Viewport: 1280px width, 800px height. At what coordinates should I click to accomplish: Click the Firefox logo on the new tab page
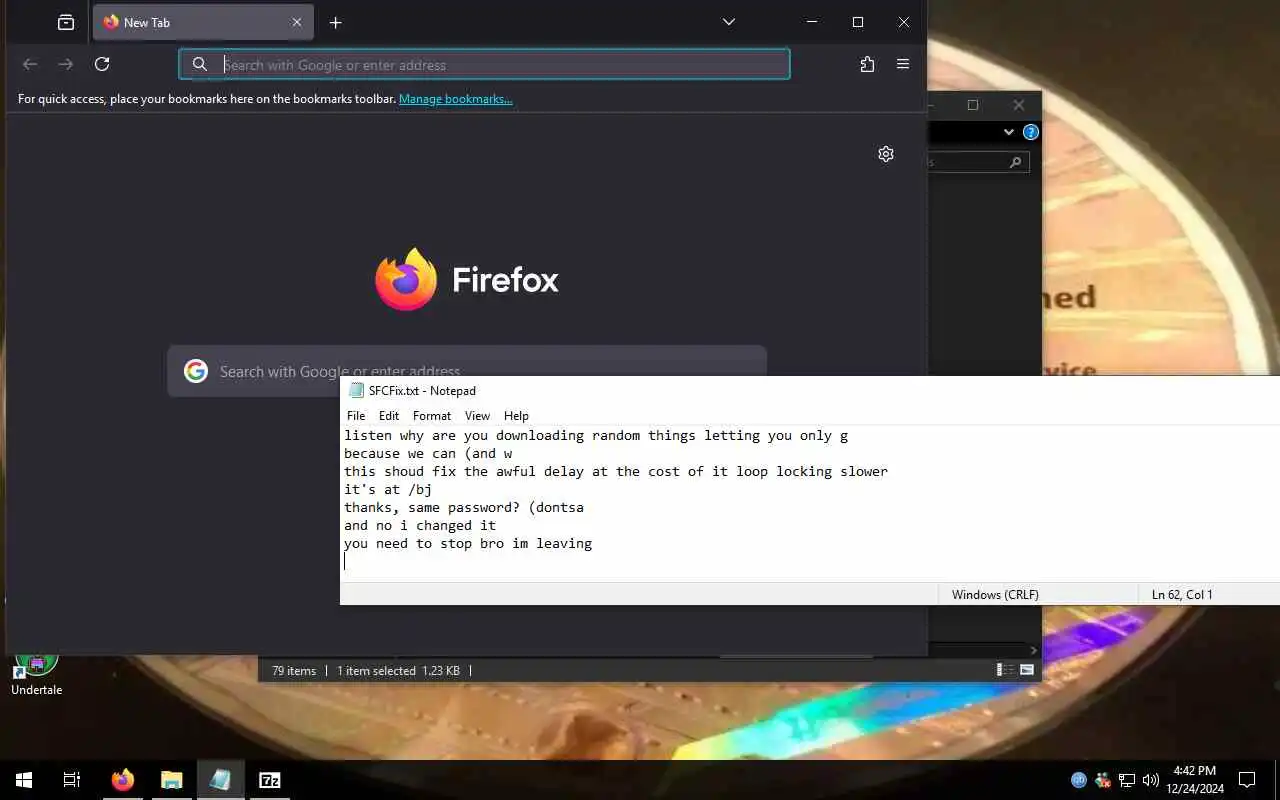point(406,279)
